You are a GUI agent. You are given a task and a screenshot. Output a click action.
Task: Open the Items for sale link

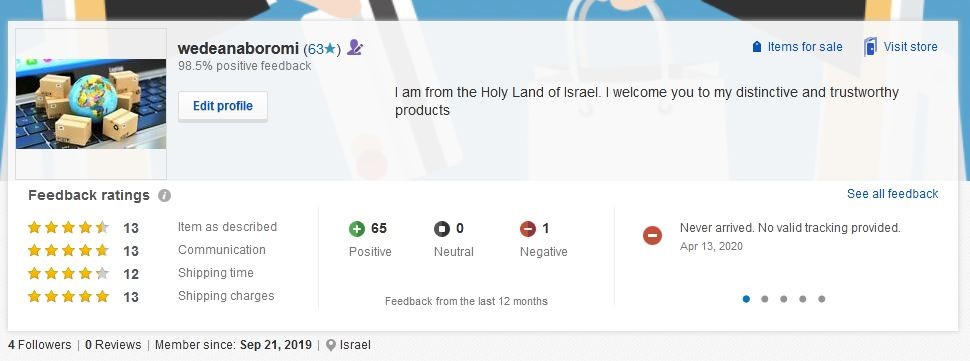point(805,47)
